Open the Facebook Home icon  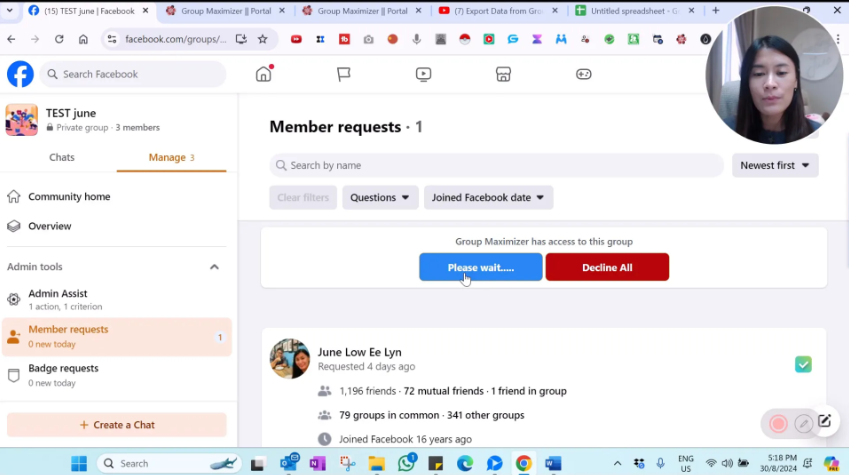coord(264,74)
